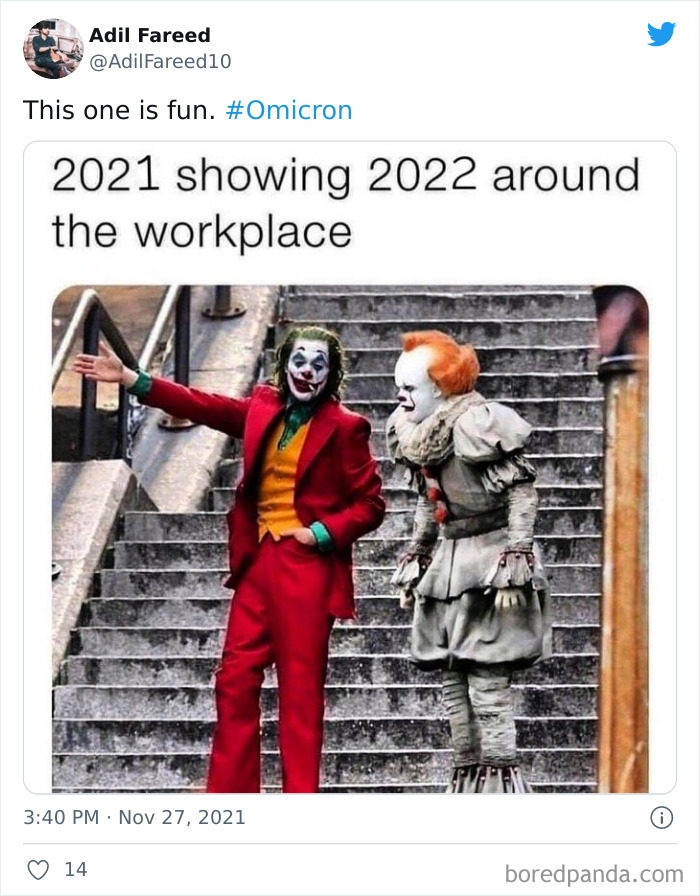Visit the @AdilFareed10 handle link
This screenshot has height=896, width=700.
point(160,61)
